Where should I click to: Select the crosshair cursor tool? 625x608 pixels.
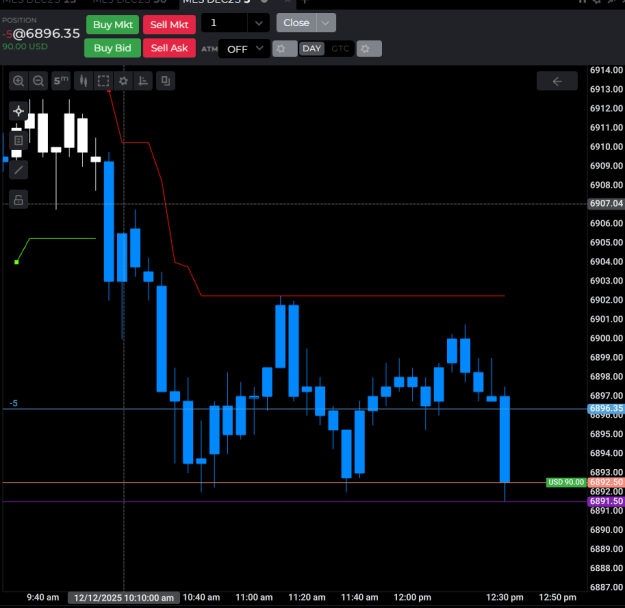(x=18, y=111)
